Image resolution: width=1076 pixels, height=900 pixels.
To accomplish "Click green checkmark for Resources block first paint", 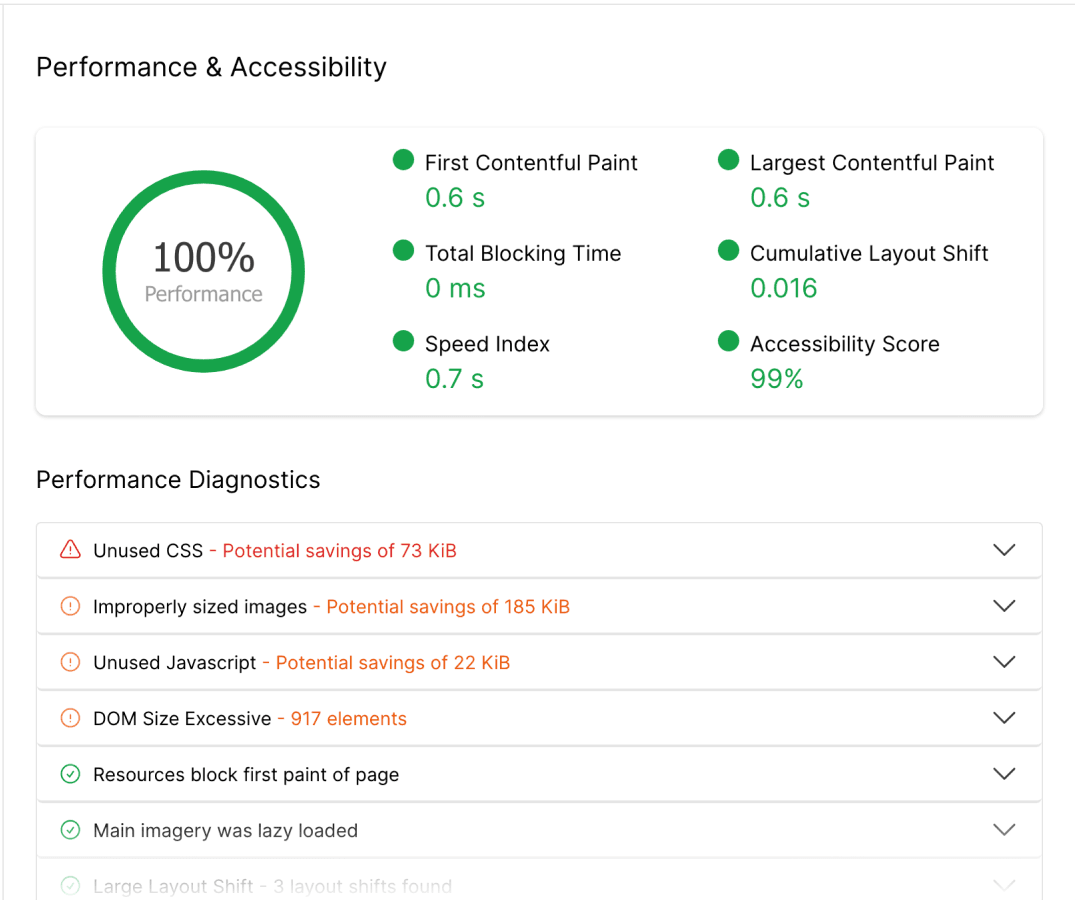I will click(70, 774).
